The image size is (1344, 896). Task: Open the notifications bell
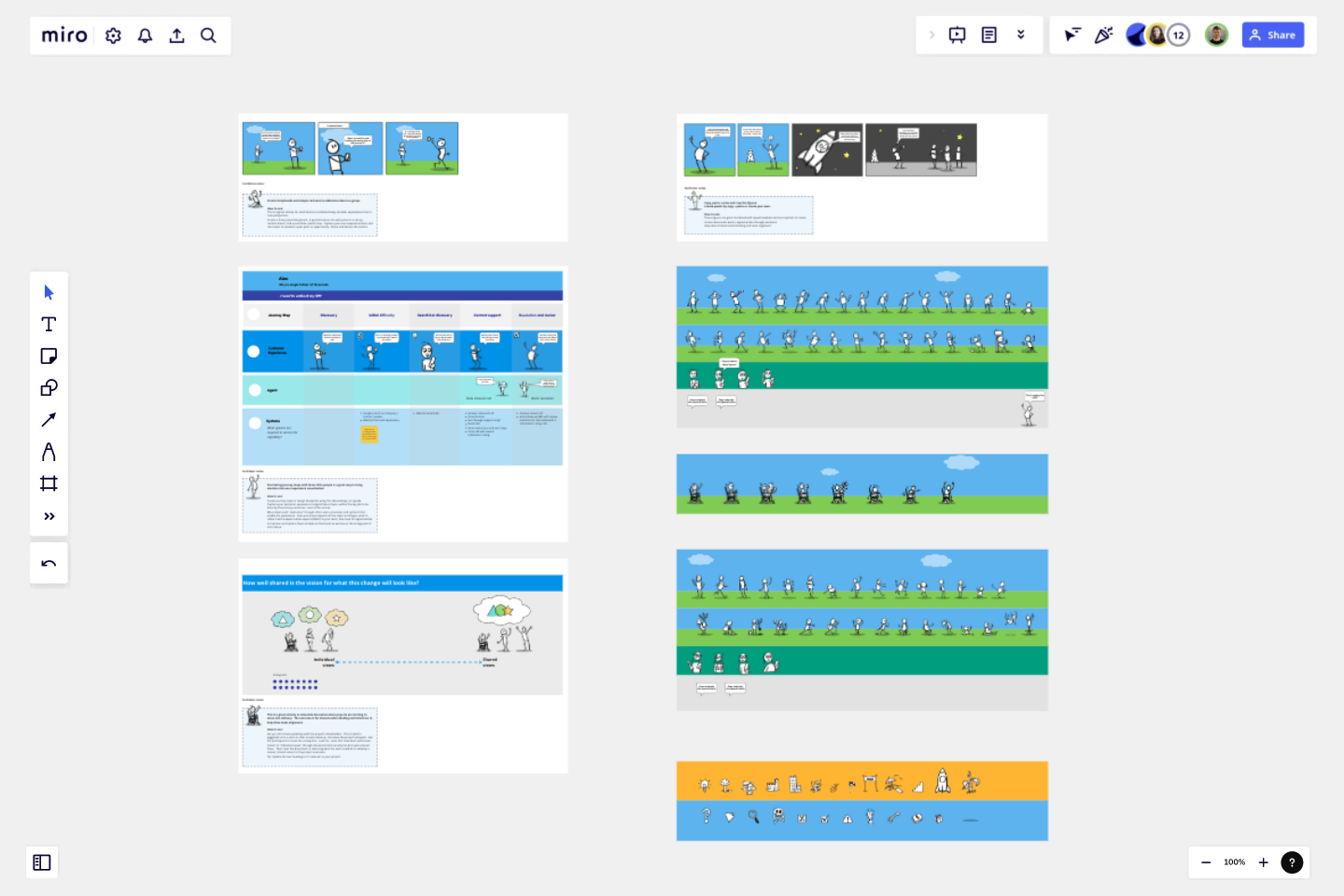pos(145,35)
